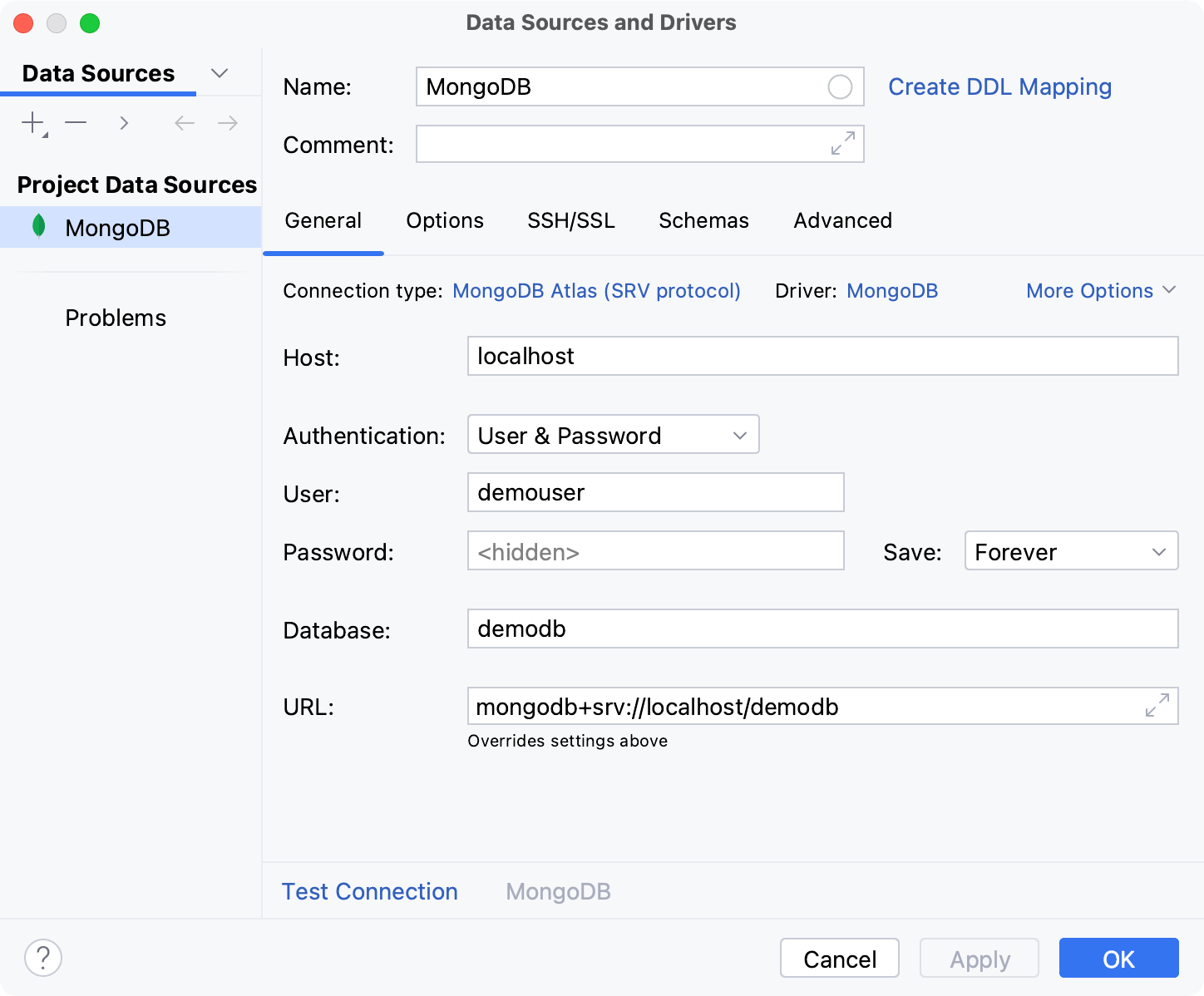Open the URL in an expanded editor icon
1204x996 pixels.
(1157, 706)
